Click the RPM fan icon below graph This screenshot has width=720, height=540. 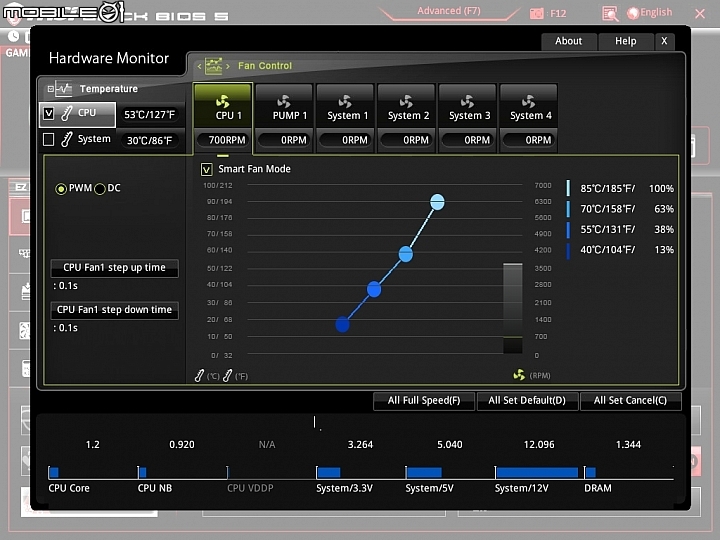click(519, 375)
